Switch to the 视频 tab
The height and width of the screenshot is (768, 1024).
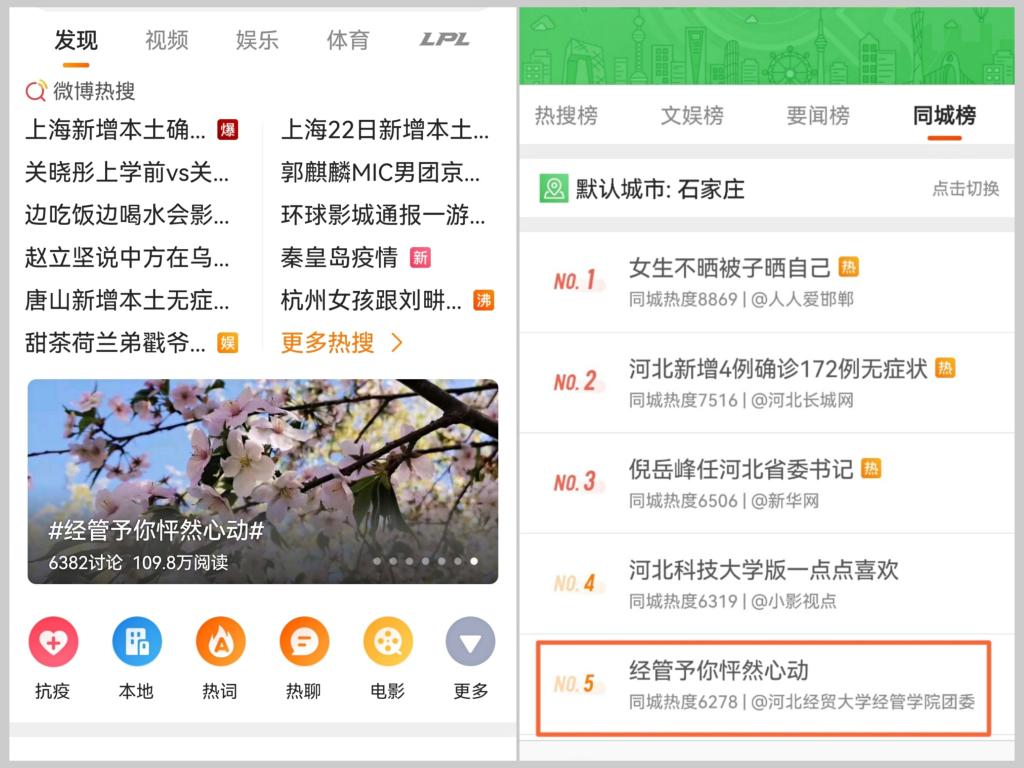coord(166,40)
